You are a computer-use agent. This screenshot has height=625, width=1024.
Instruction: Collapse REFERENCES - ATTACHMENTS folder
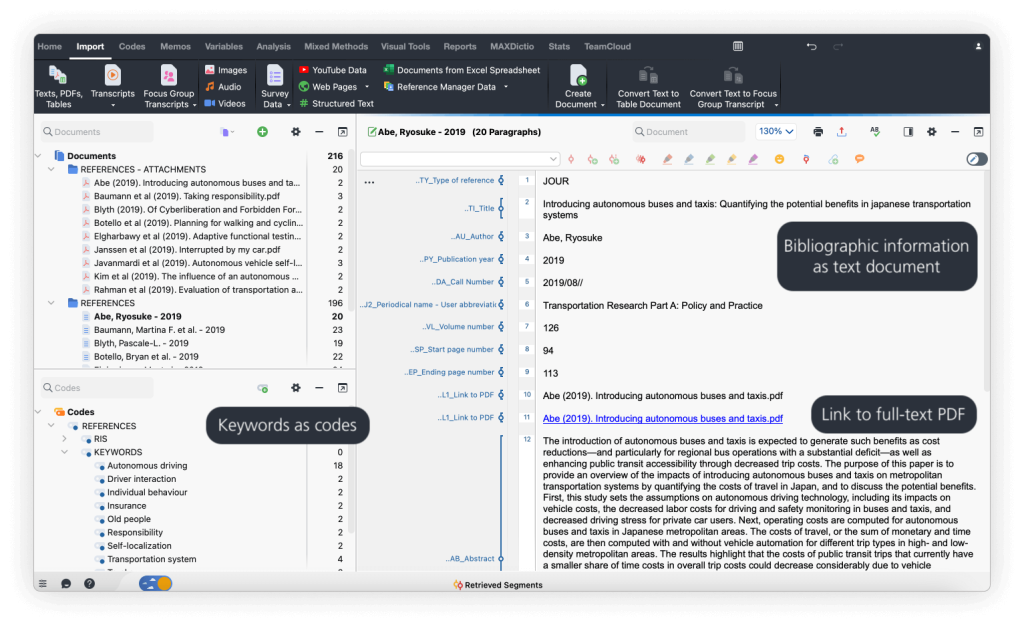(x=51, y=169)
